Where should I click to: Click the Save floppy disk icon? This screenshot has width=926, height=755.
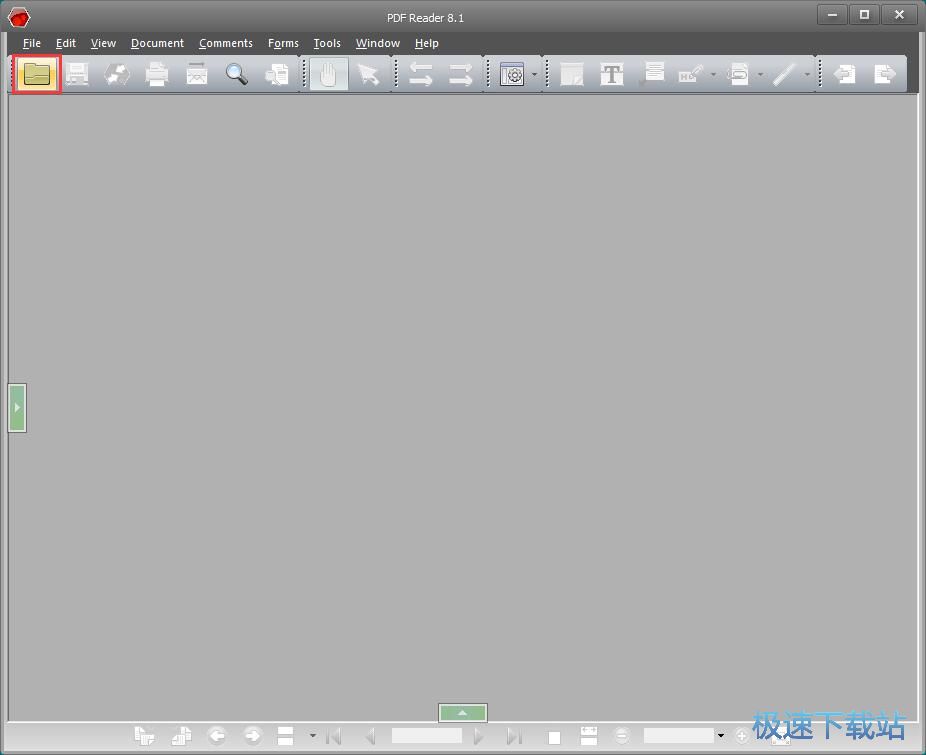point(77,74)
